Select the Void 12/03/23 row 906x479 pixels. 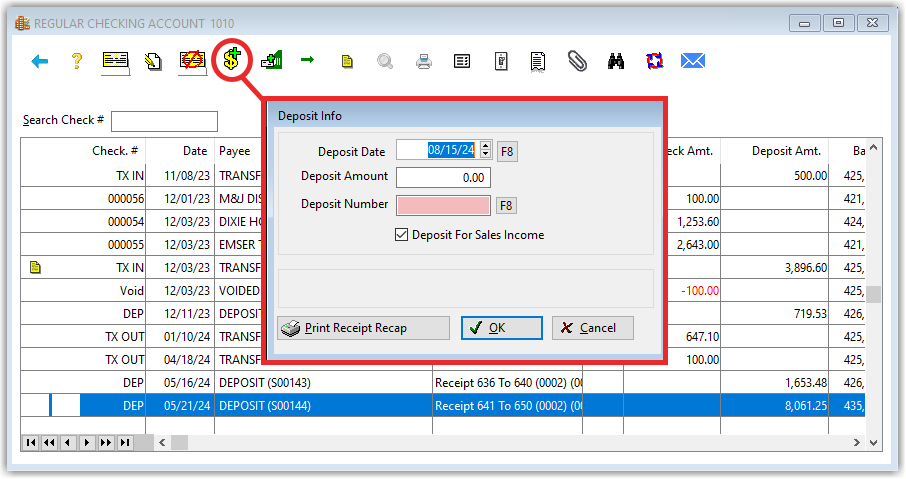443,291
